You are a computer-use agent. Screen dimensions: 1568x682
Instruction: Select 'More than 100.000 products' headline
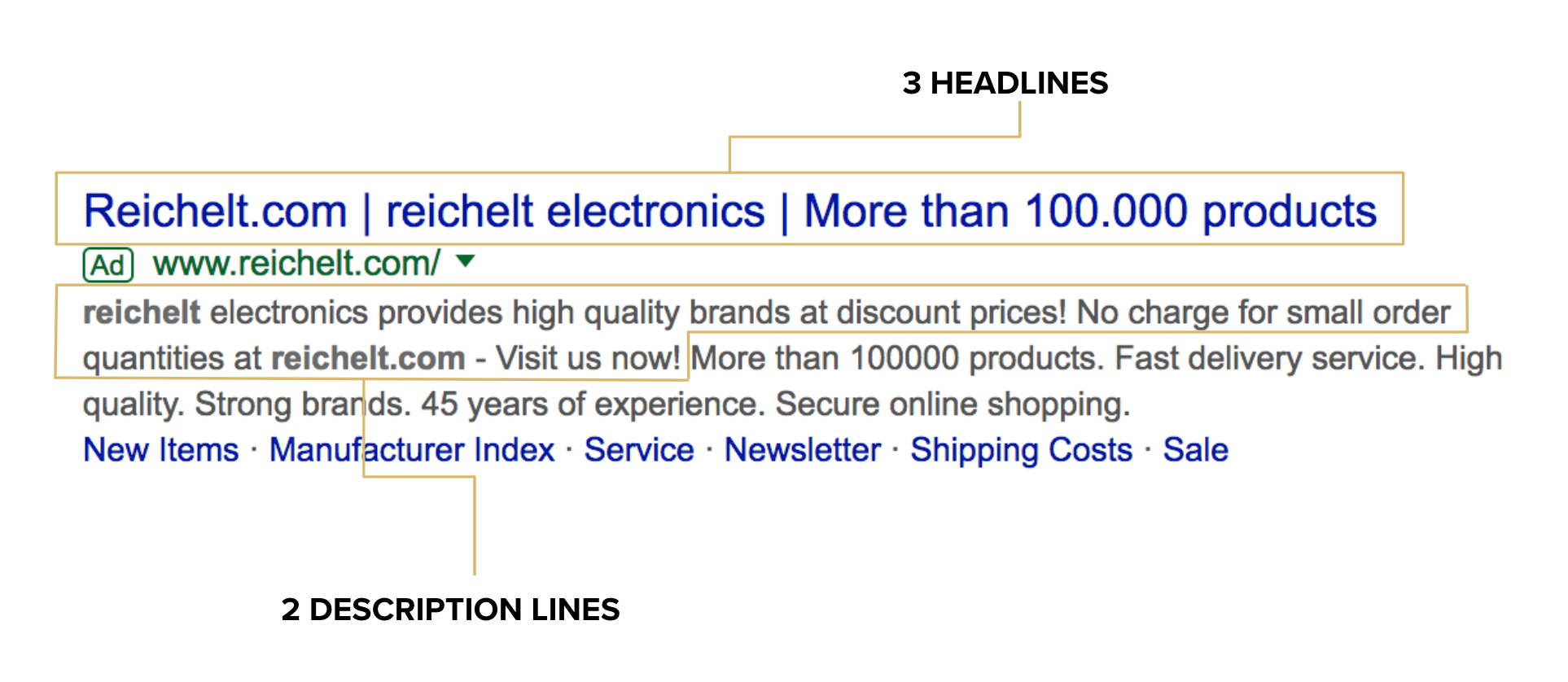(x=1090, y=212)
